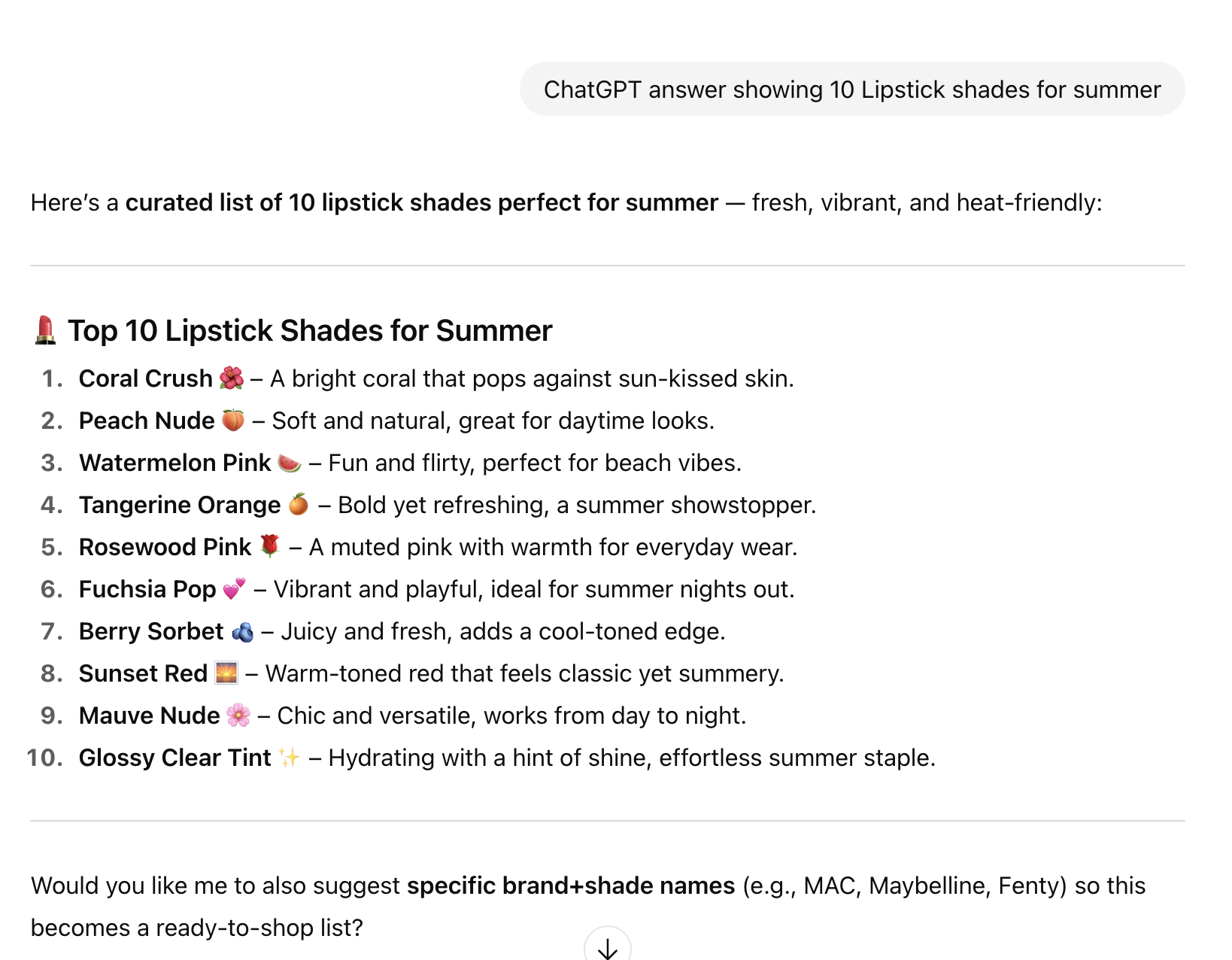Click the sunset emoji beside Sunset Red
Viewport: 1232px width, 960px height.
pos(226,673)
